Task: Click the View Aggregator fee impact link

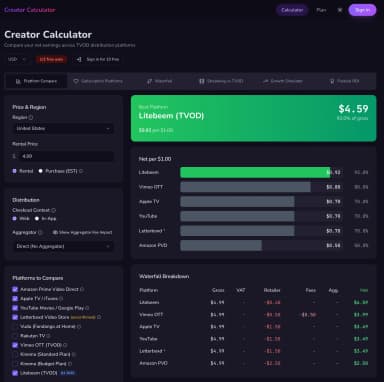Action: [x=82, y=232]
